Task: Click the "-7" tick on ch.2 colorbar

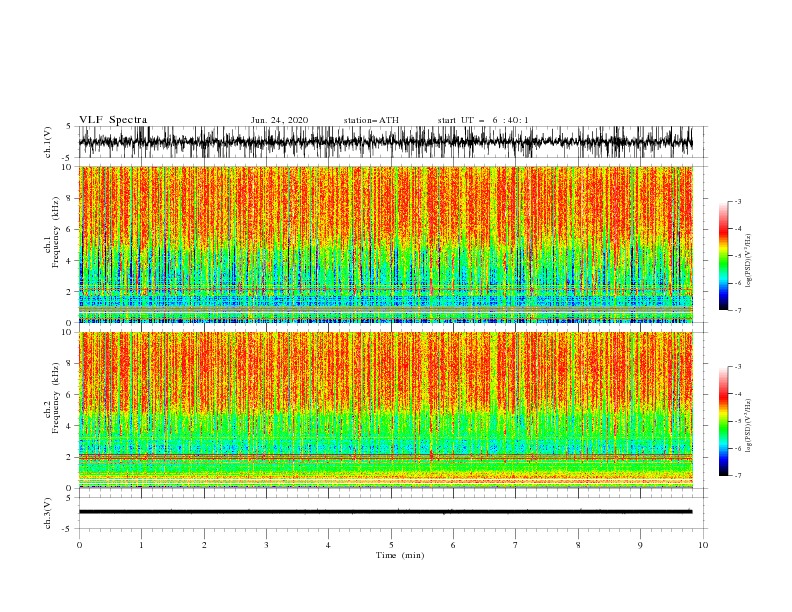Action: (x=737, y=476)
